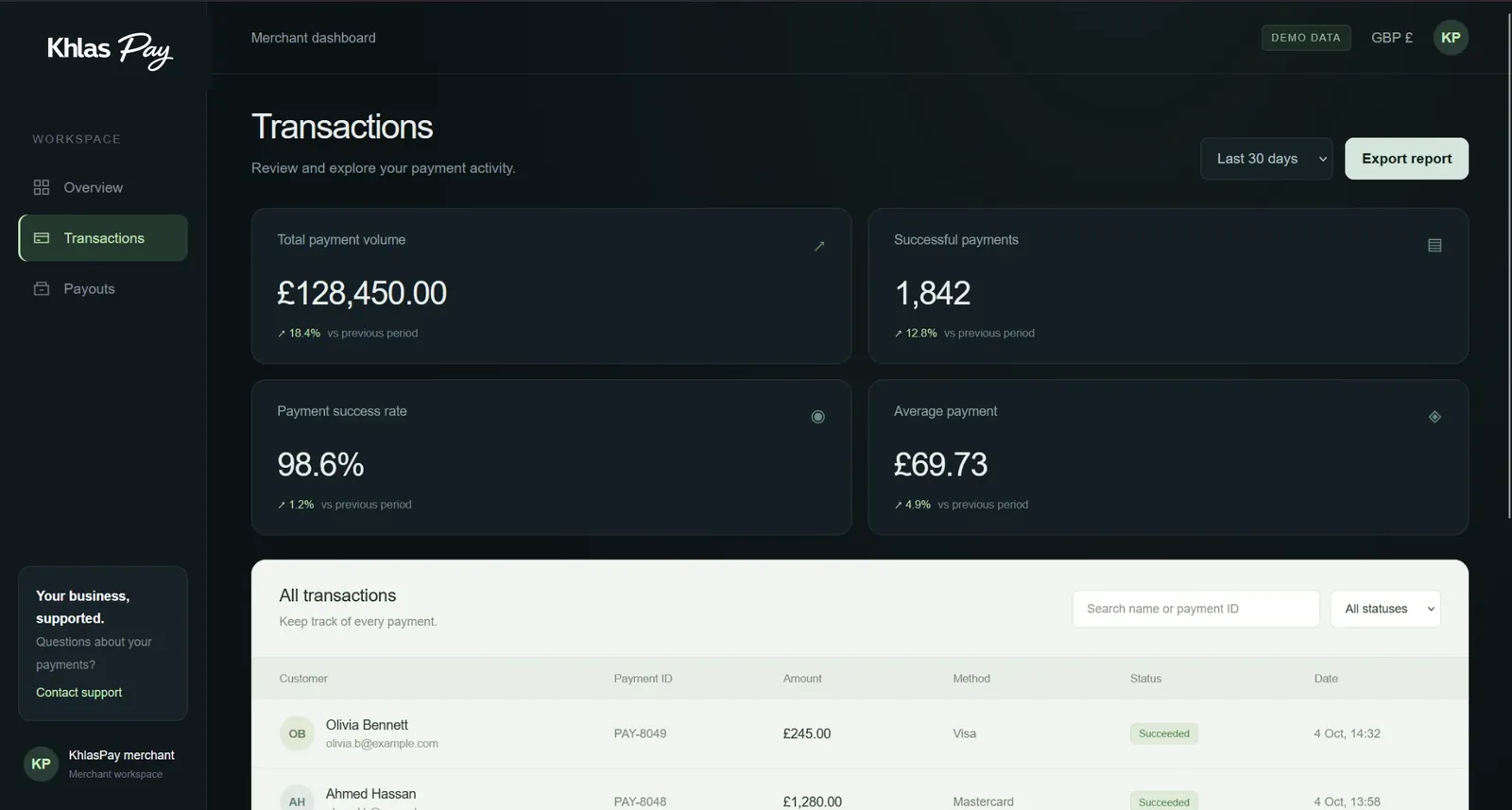Select Transactions in the sidebar
Viewport: 1512px width, 810px height.
click(x=103, y=238)
